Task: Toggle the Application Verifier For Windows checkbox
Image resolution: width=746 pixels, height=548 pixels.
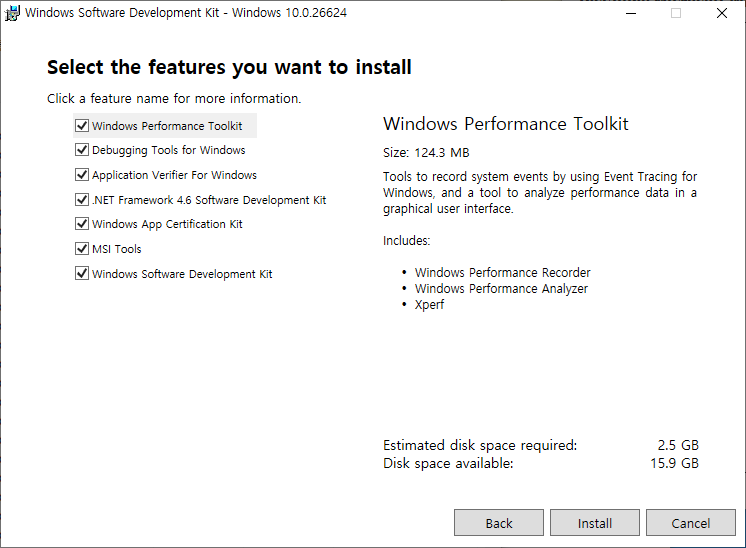Action: click(82, 175)
